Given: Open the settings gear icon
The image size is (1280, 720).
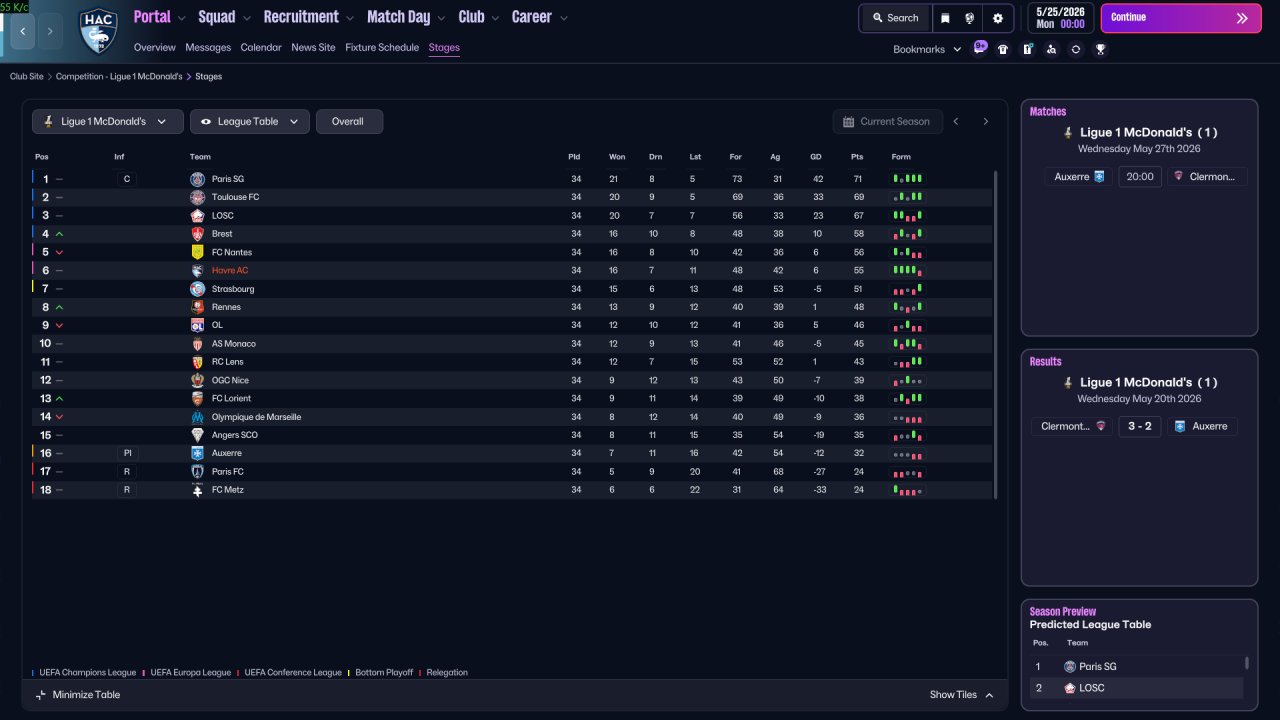Looking at the screenshot, I should pyautogui.click(x=997, y=18).
